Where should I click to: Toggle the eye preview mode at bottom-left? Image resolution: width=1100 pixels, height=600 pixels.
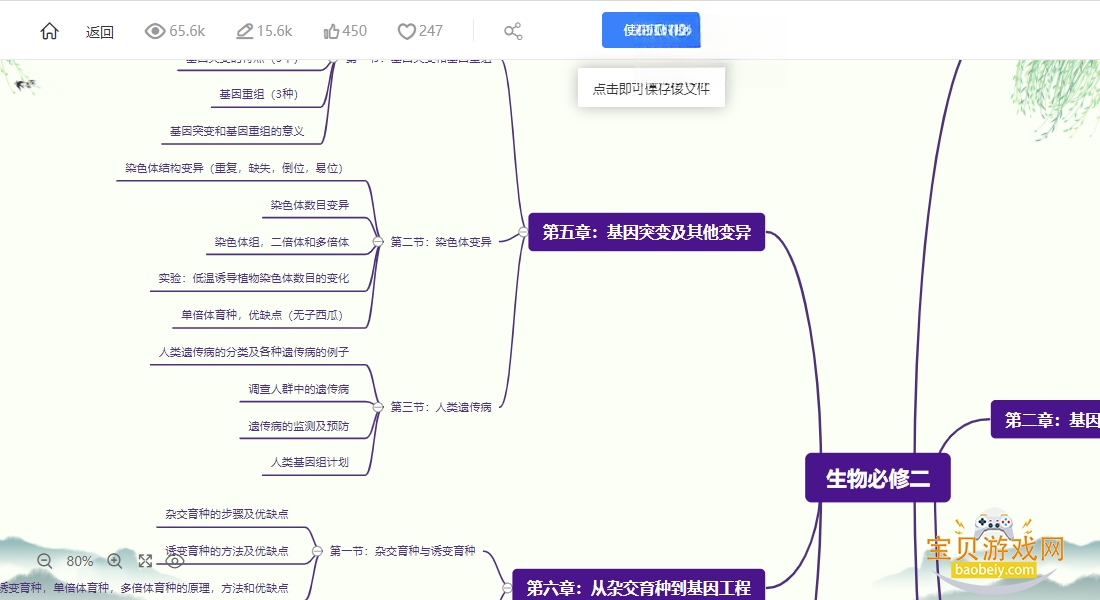point(175,561)
